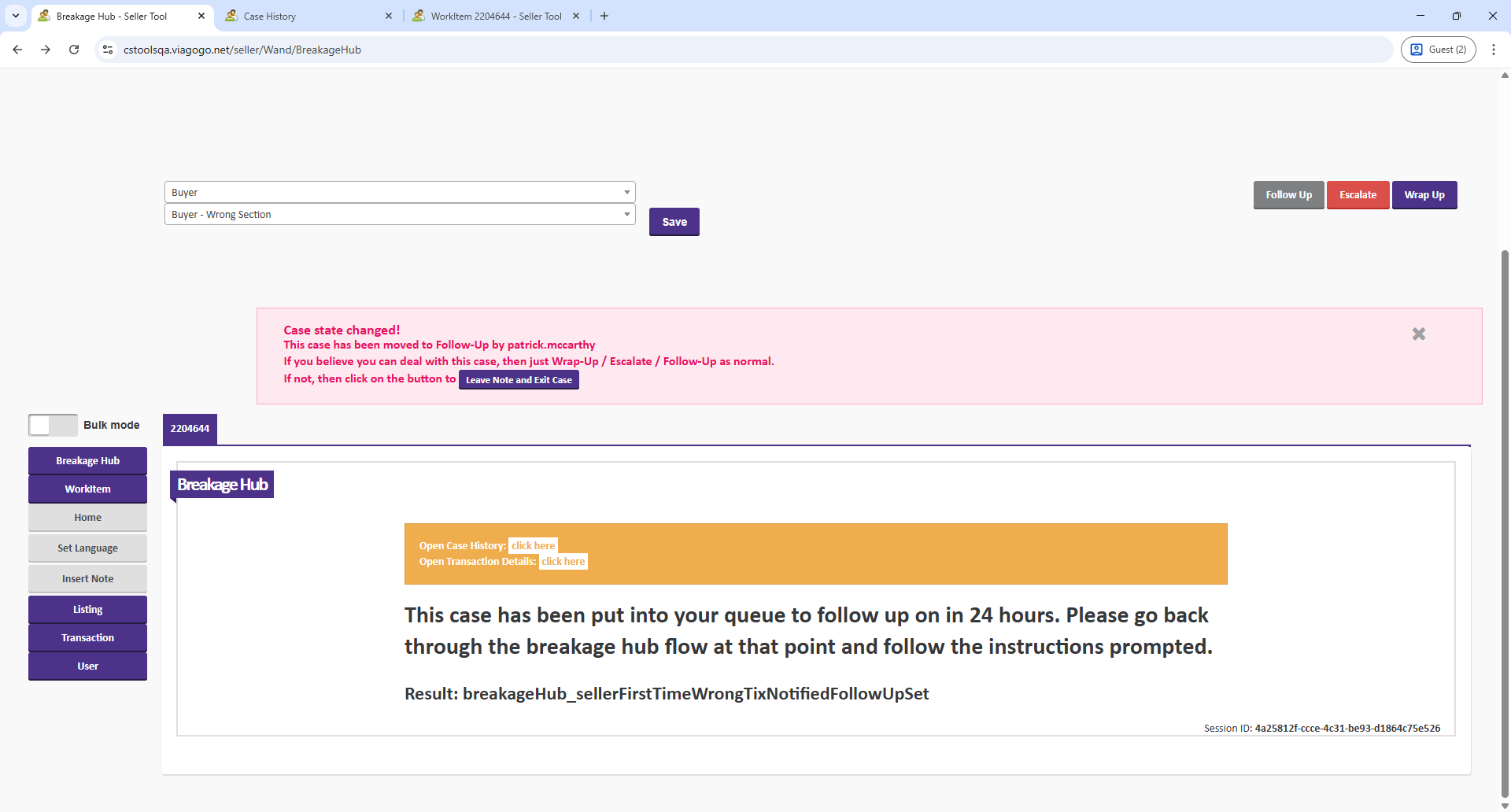Open the tab search chevron

coord(16,16)
